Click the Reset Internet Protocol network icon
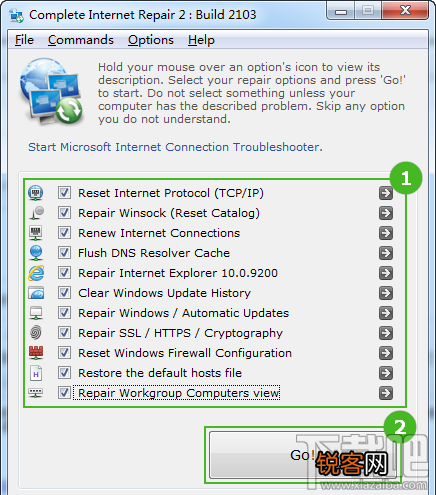 pos(36,193)
